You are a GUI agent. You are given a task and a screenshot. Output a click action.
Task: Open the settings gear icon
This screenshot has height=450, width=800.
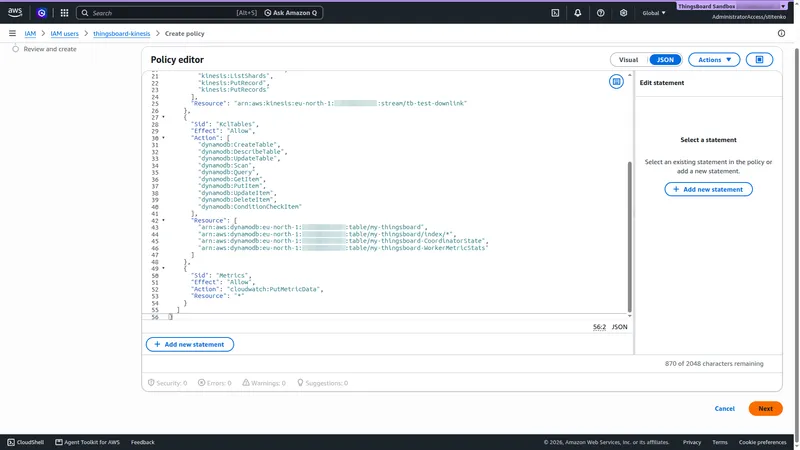[x=623, y=13]
